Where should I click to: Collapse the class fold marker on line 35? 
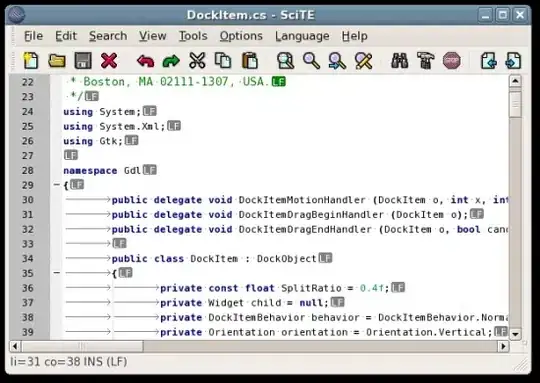tap(57, 273)
